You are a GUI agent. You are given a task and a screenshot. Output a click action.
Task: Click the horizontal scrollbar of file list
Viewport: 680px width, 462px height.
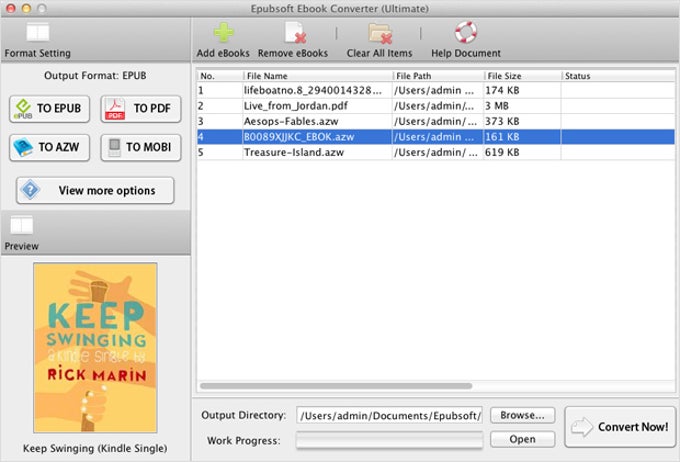click(336, 386)
